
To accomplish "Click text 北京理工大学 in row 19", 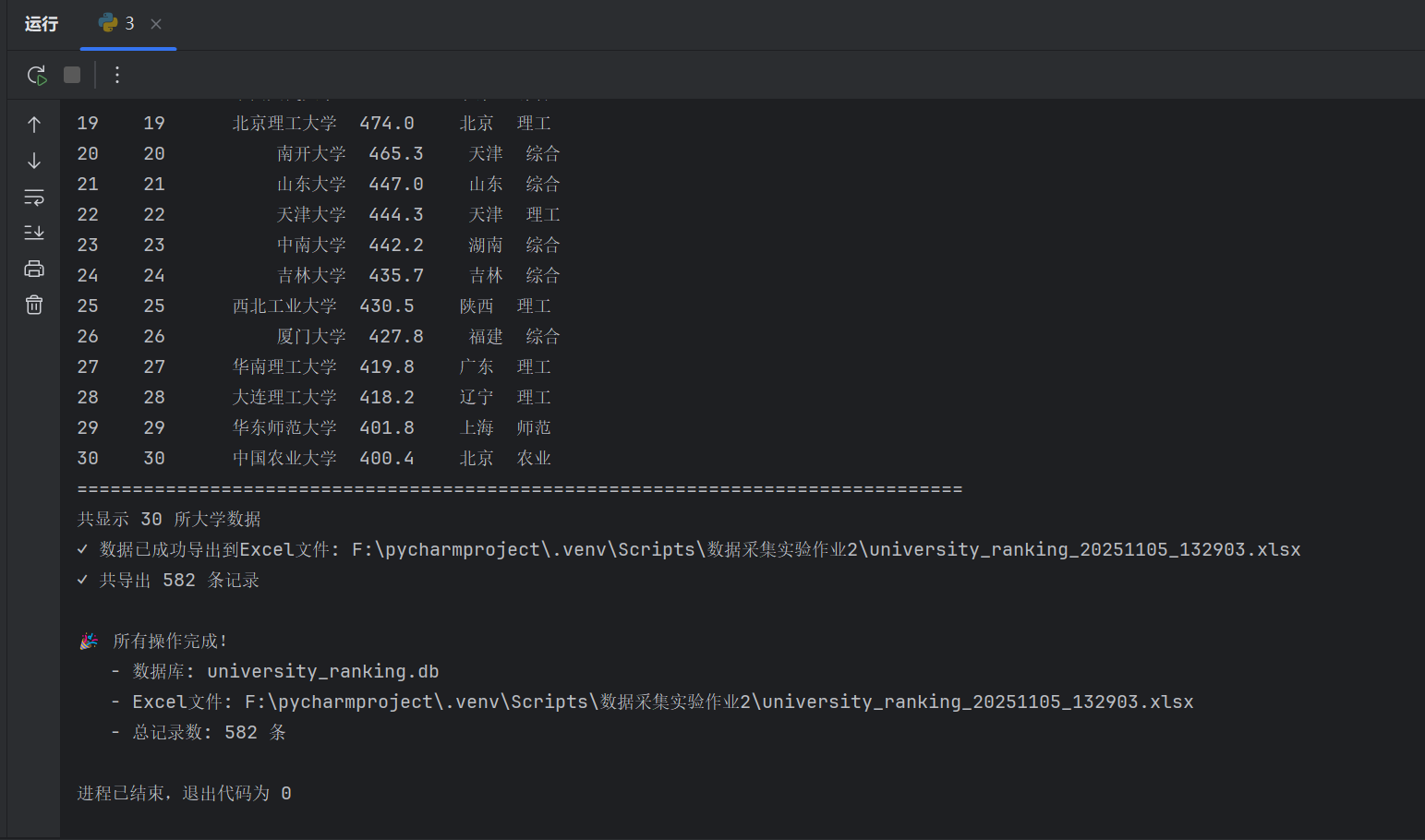I will point(284,123).
